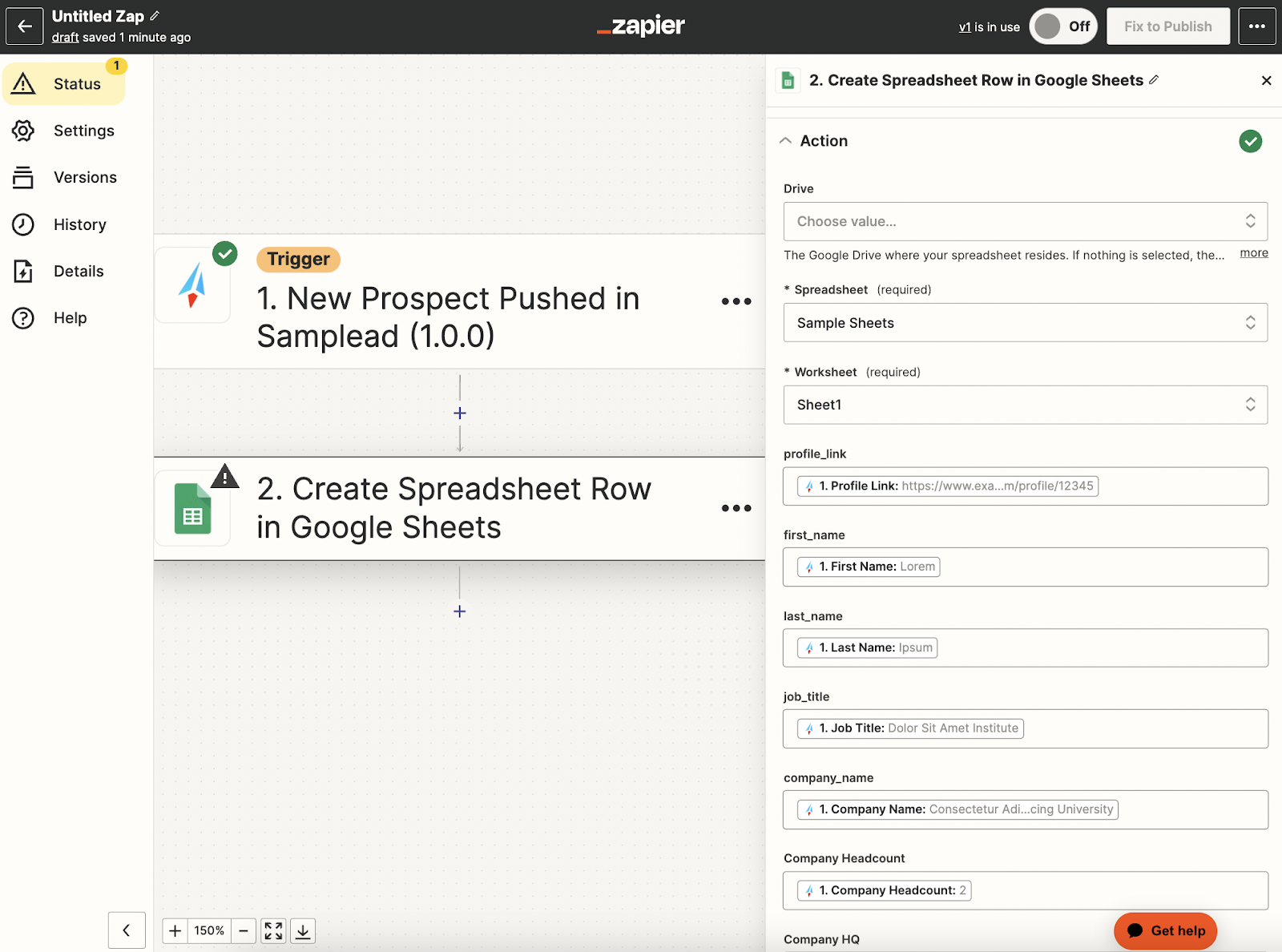Zoom out on the canvas with minus button

coord(244,930)
